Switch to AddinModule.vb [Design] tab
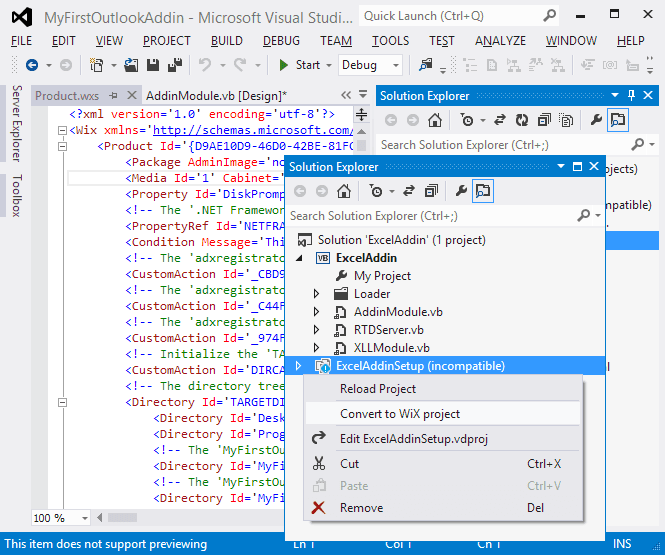 tap(216, 96)
